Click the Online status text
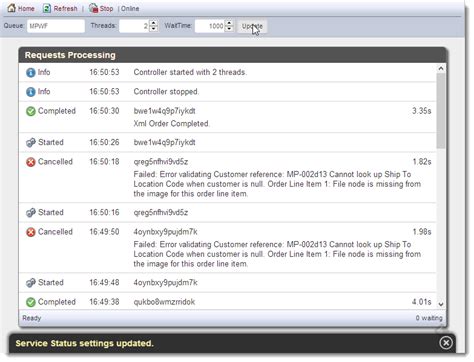The height and width of the screenshot is (362, 474). tap(130, 9)
